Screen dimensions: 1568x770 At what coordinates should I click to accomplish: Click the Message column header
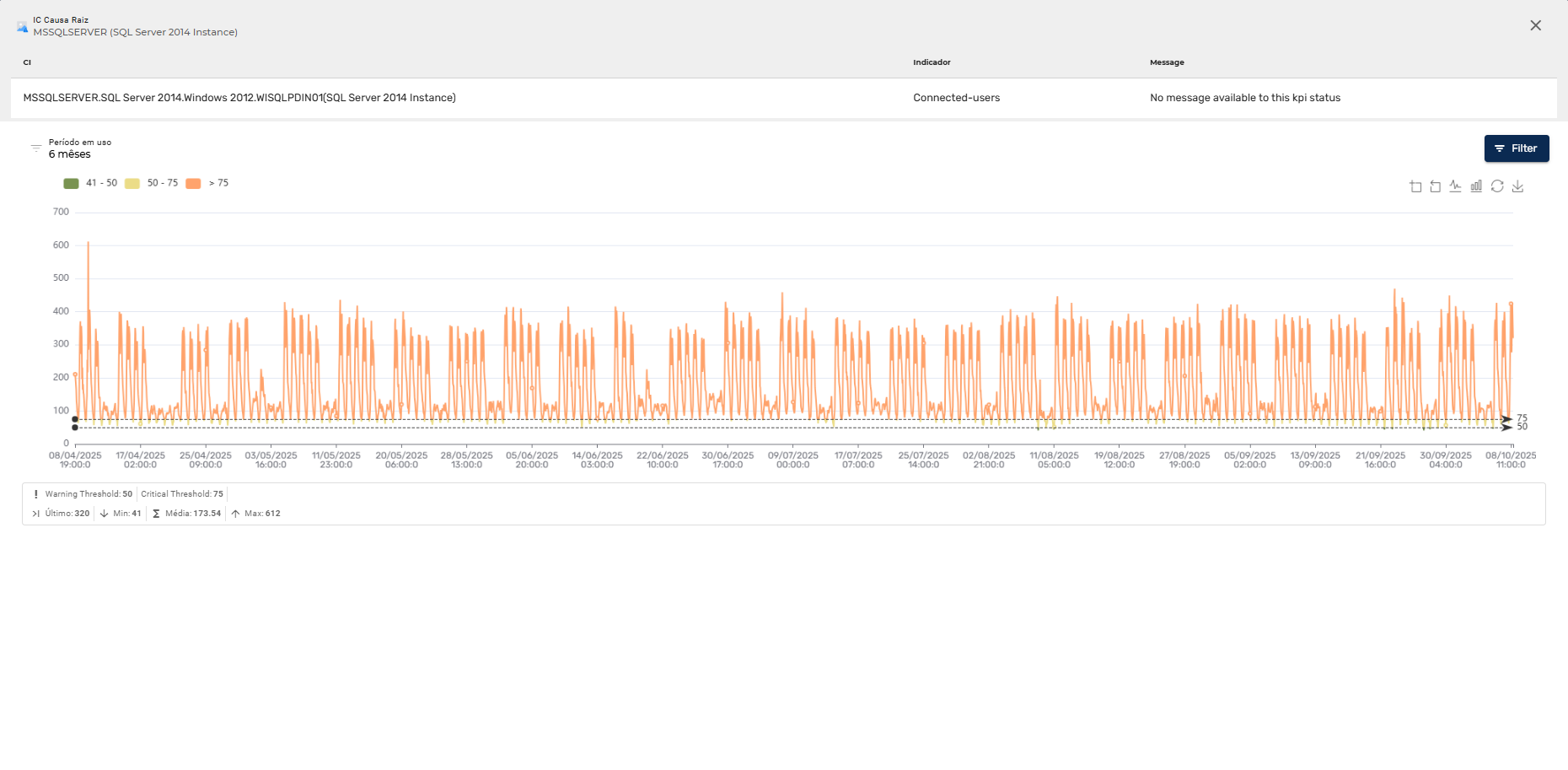[x=1167, y=62]
